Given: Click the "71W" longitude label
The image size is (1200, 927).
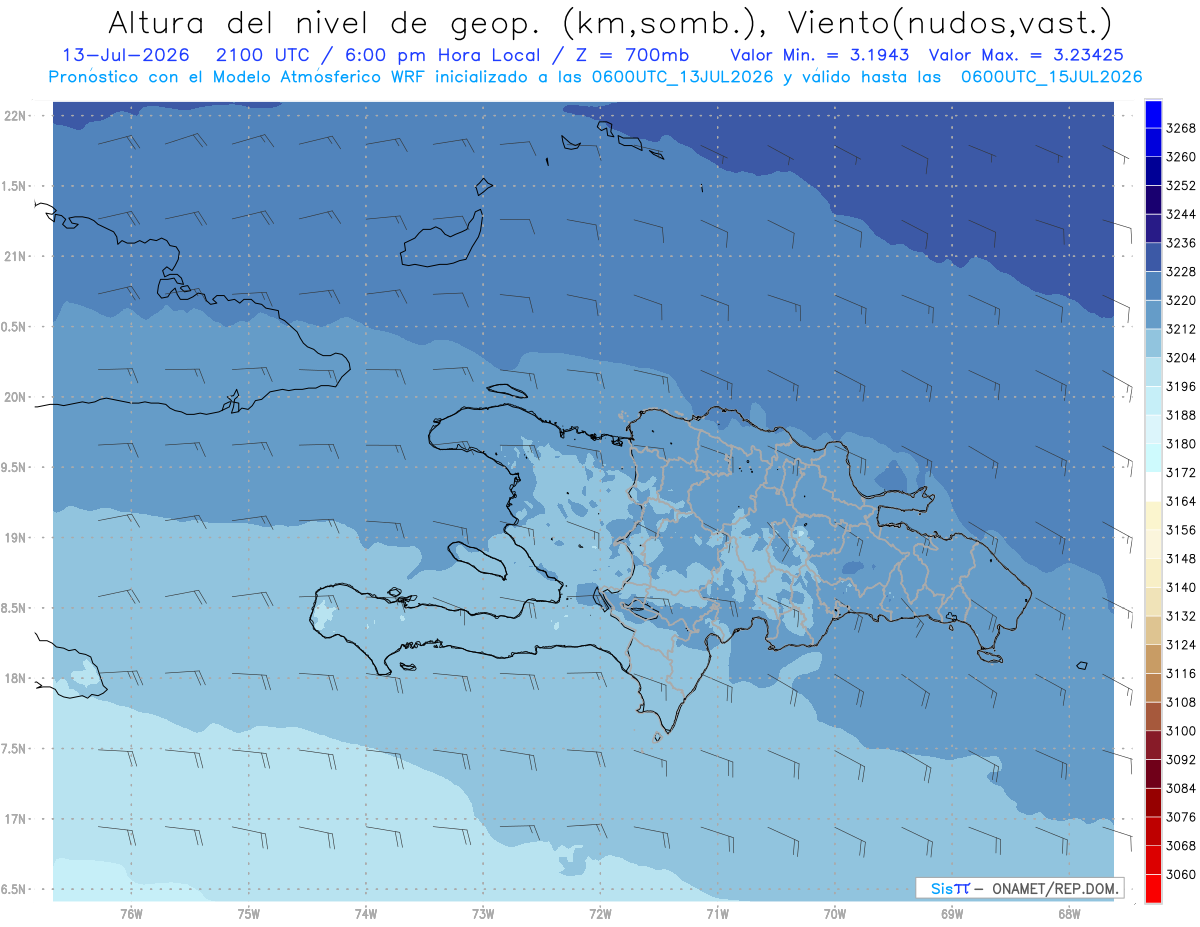Looking at the screenshot, I should click(x=717, y=914).
